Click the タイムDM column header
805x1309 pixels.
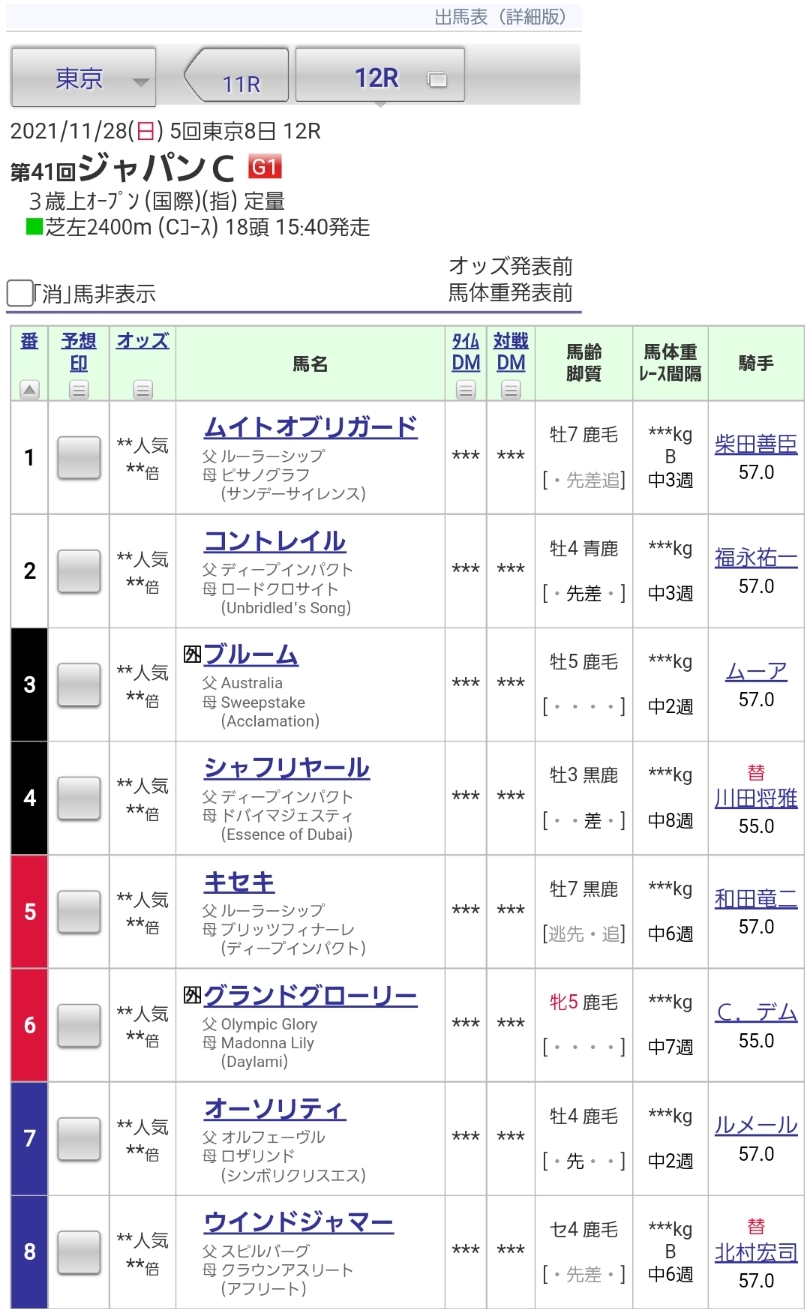[466, 351]
